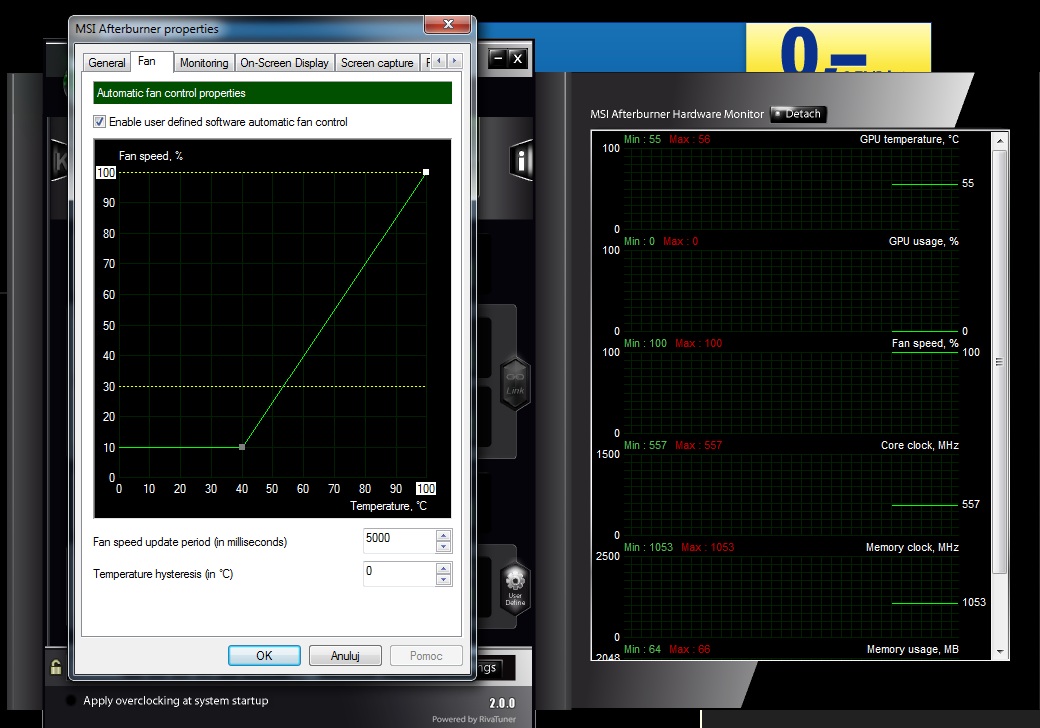This screenshot has height=728, width=1040.
Task: Close the MSI Afterburner properties dialog
Action: (448, 25)
